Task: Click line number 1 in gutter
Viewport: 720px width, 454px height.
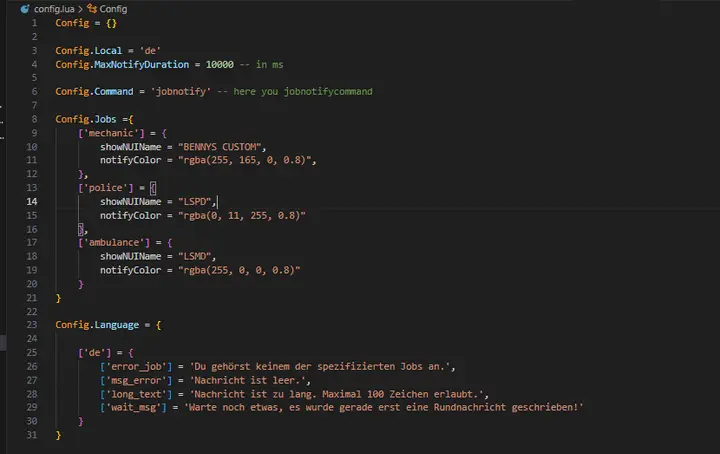Action: (34, 23)
